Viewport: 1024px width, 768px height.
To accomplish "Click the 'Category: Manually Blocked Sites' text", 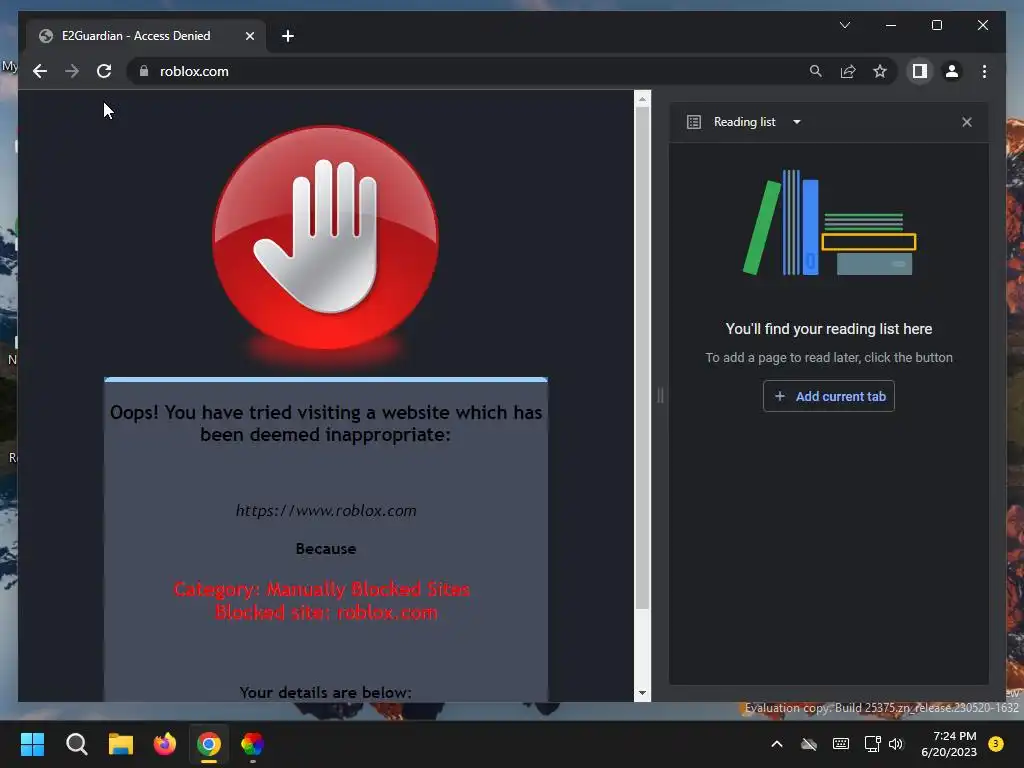I will [322, 589].
